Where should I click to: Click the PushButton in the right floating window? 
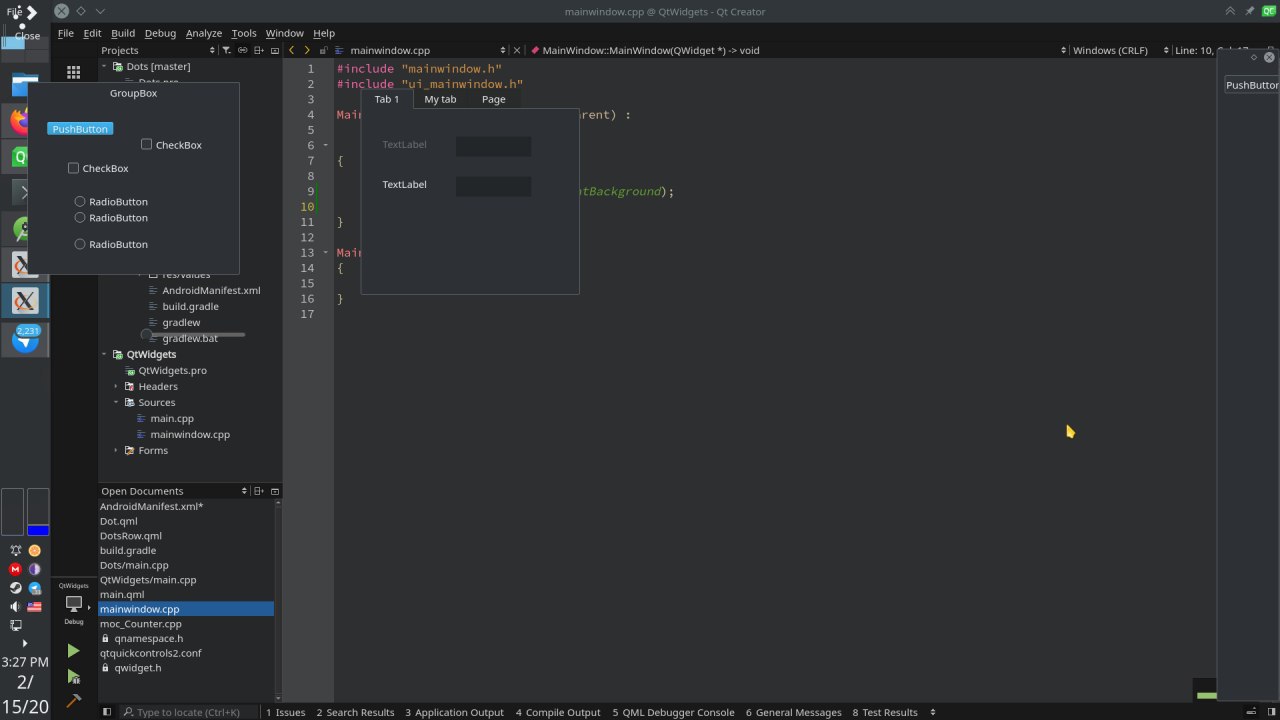1252,85
